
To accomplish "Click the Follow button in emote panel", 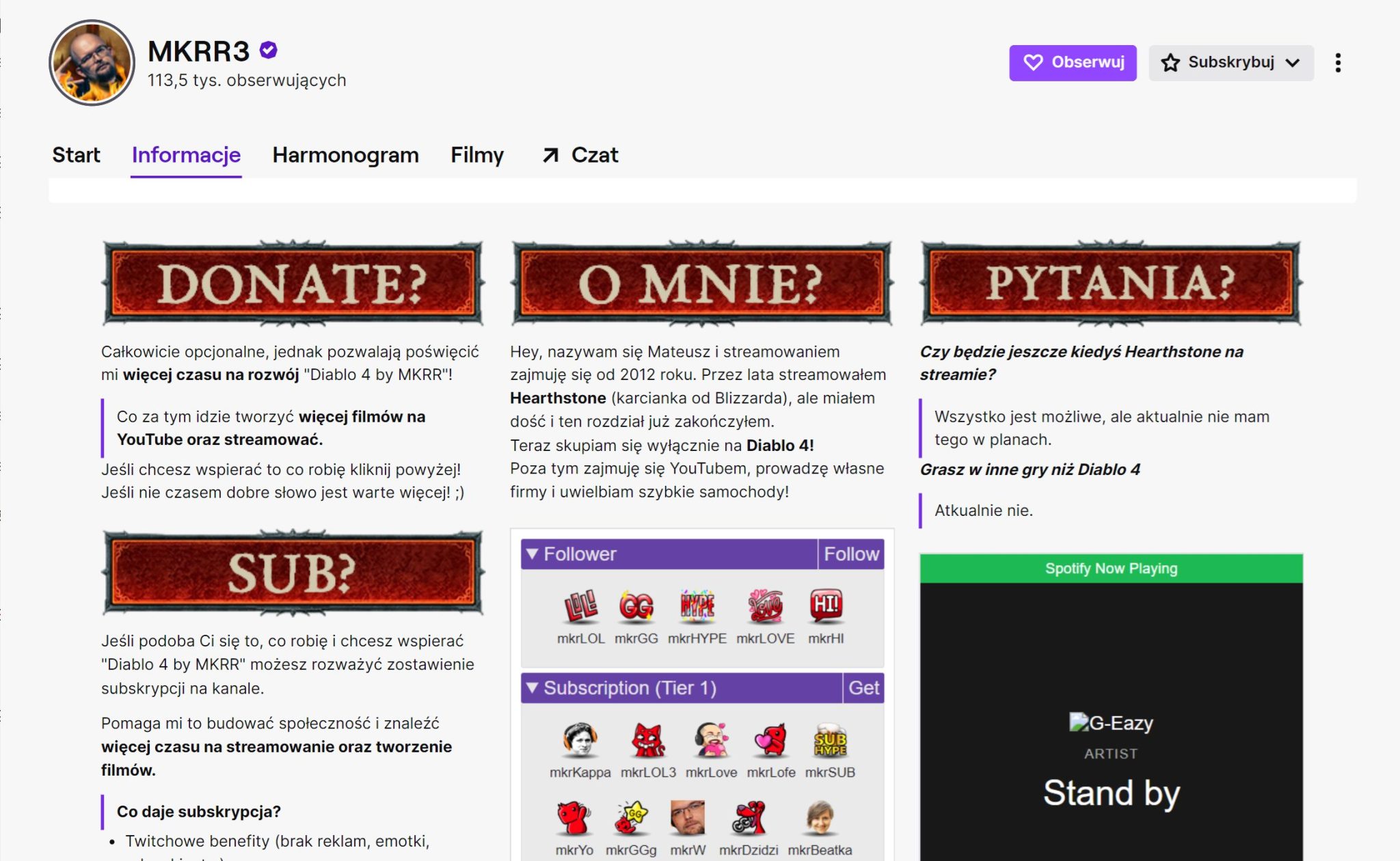I will click(x=851, y=554).
